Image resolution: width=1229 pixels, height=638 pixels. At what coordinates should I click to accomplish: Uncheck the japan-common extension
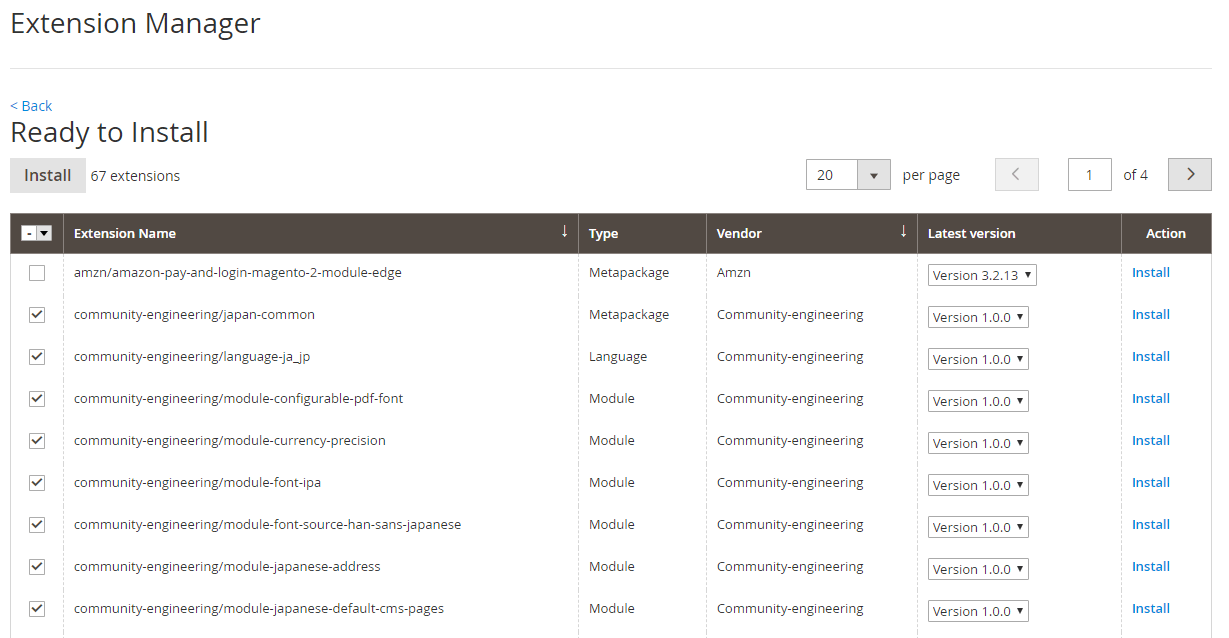coord(37,314)
